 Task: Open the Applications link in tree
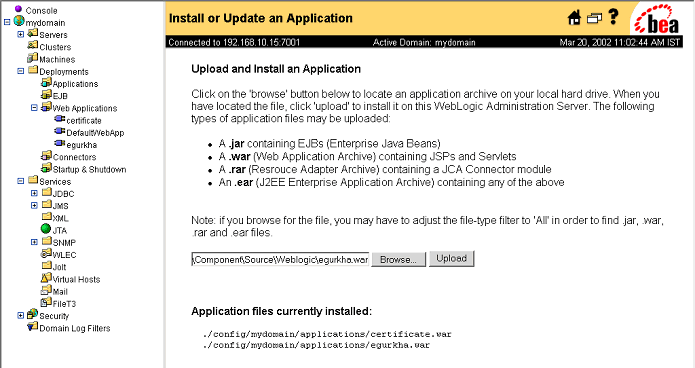[x=75, y=84]
